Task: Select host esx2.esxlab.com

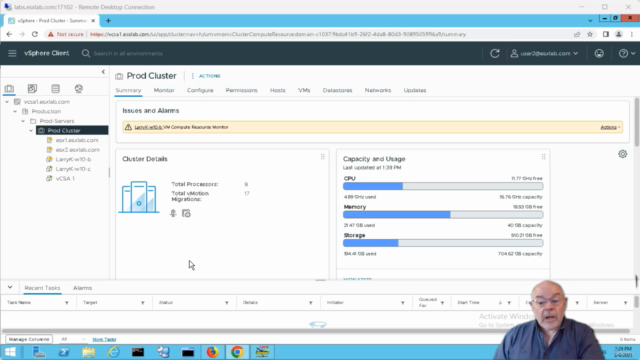Action: (78, 150)
